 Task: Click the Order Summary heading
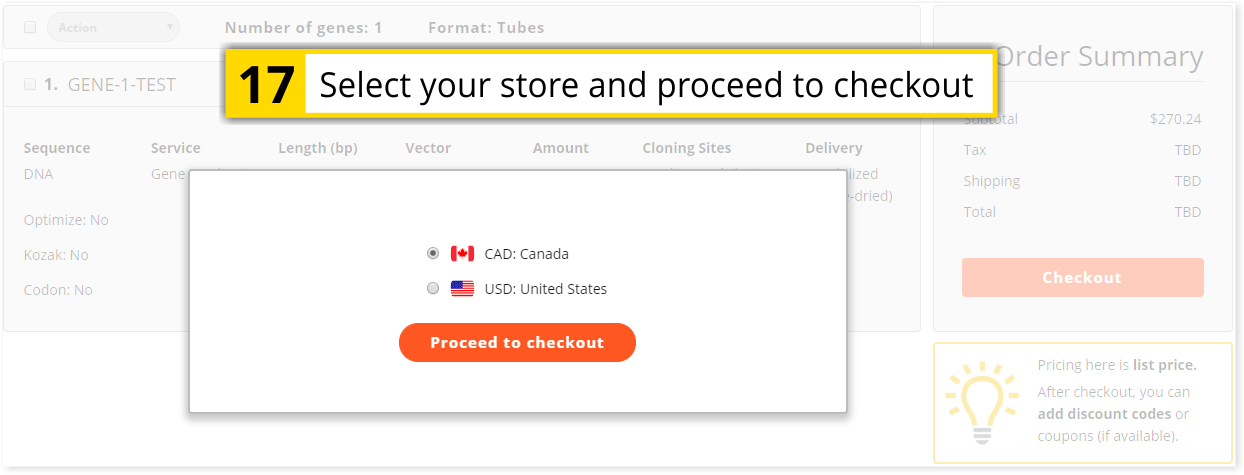coord(1099,57)
